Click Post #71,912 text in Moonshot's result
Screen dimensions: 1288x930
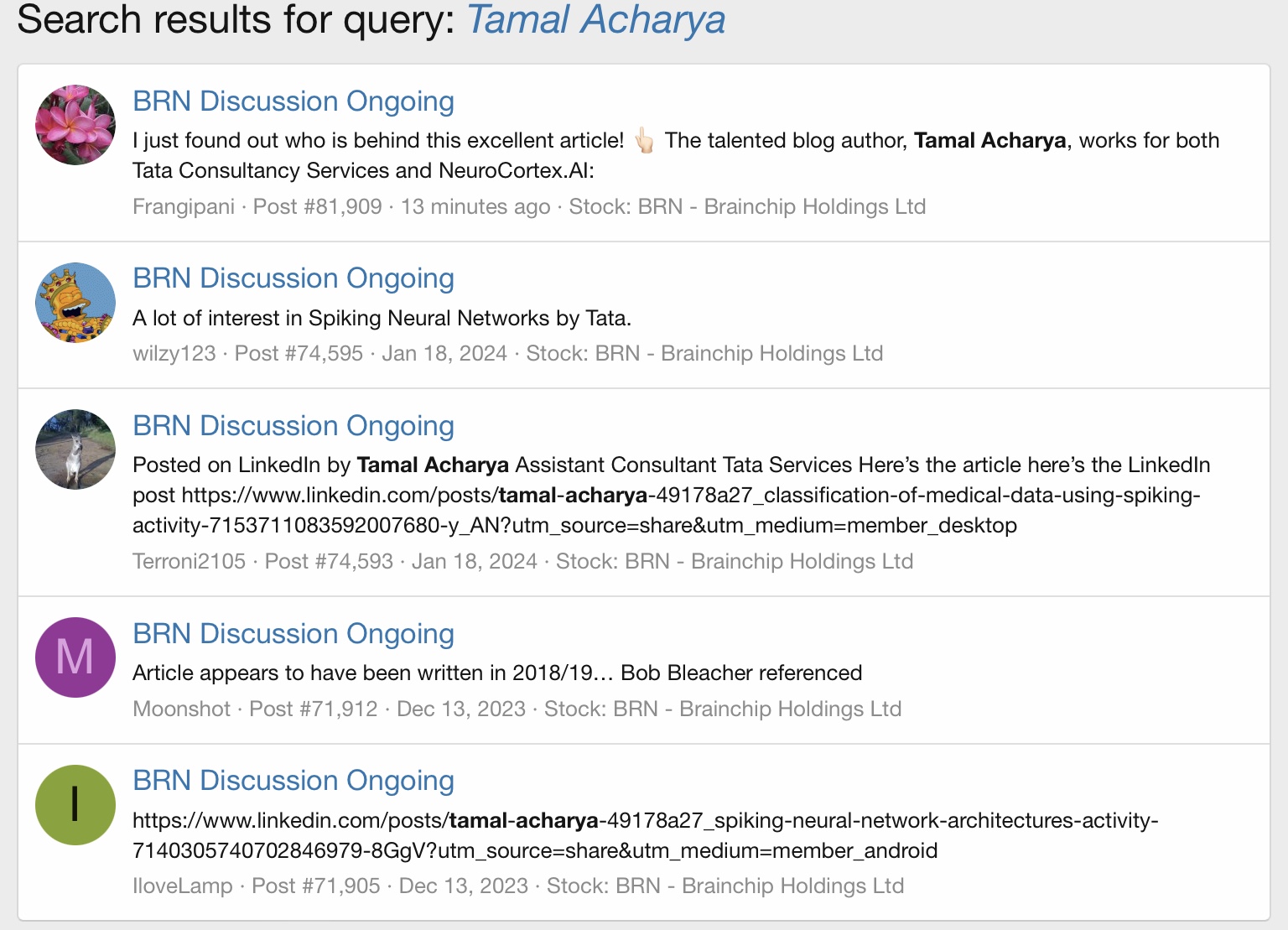(x=314, y=709)
